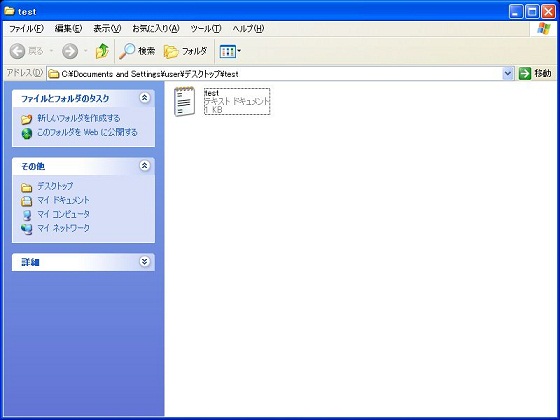Open the ツール(T) menu
Viewport: 560px width, 420px height.
click(206, 29)
